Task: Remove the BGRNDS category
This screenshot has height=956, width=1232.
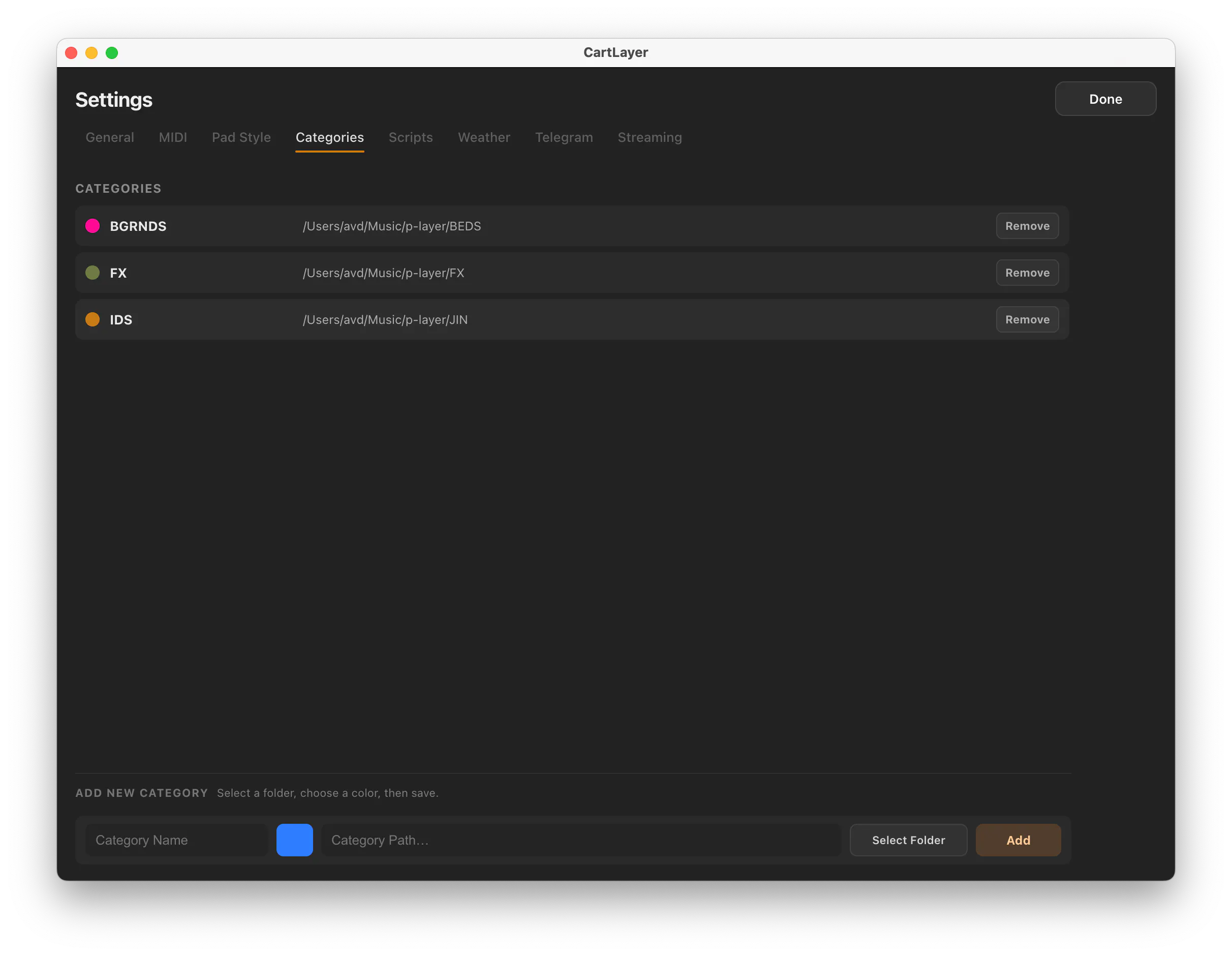Action: point(1027,226)
